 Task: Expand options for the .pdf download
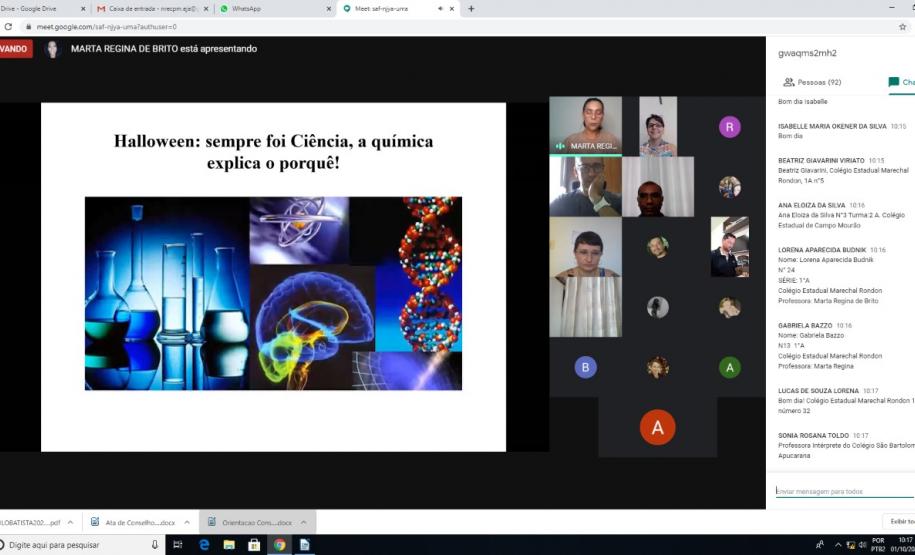(70, 522)
